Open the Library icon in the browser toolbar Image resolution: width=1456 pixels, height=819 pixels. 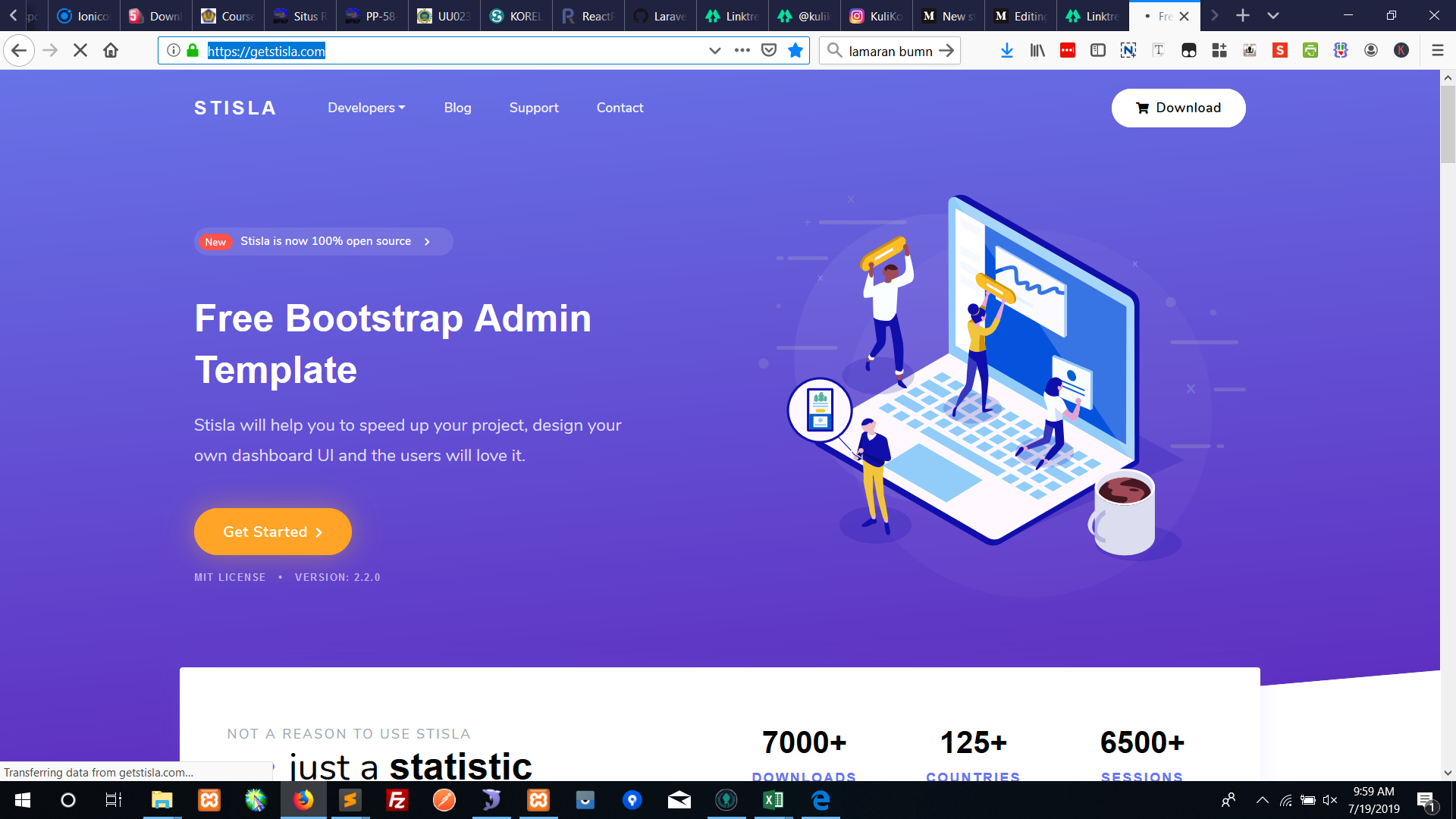(x=1037, y=50)
